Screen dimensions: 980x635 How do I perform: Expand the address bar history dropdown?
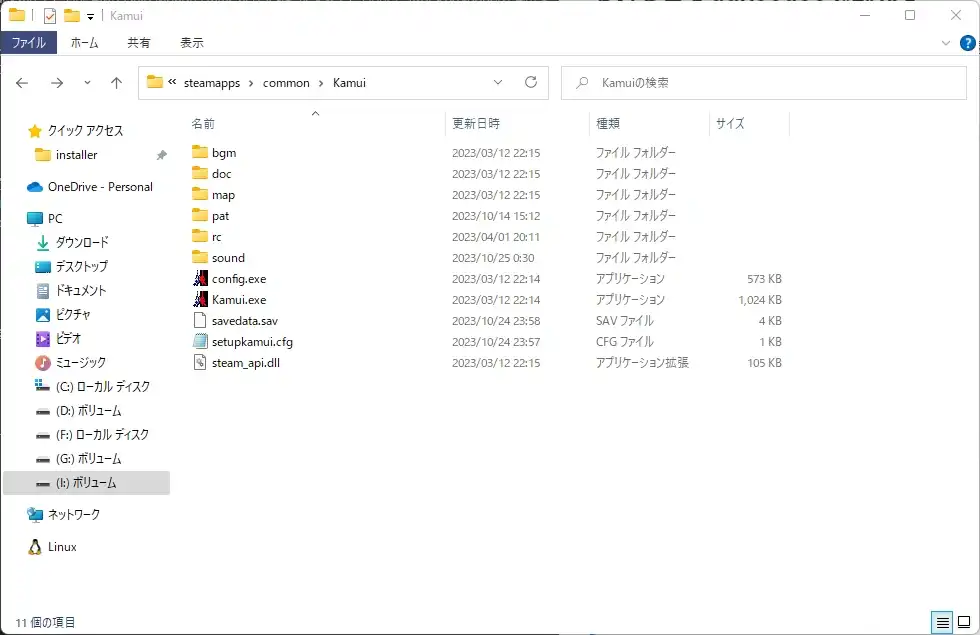[498, 83]
